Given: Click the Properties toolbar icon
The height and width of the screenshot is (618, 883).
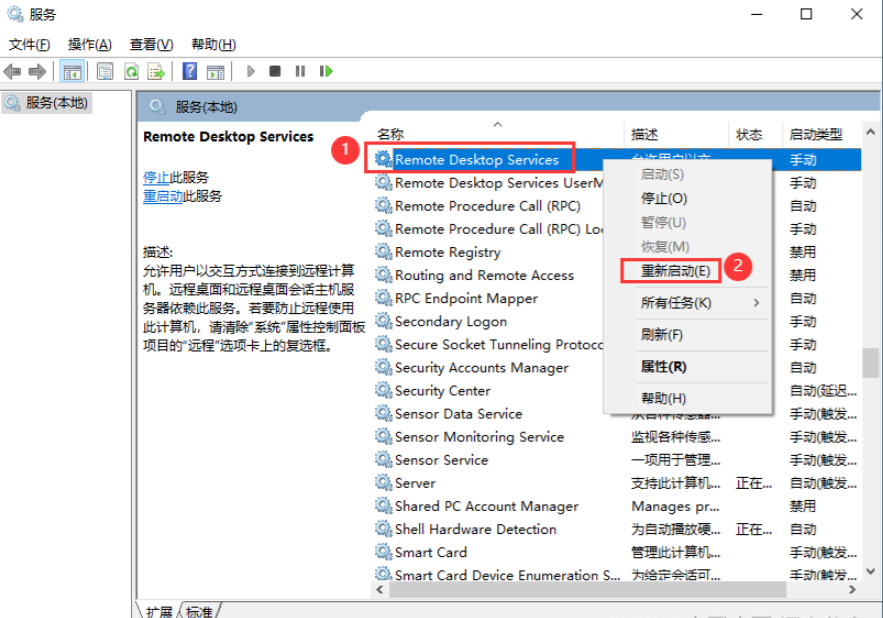Looking at the screenshot, I should tap(105, 72).
